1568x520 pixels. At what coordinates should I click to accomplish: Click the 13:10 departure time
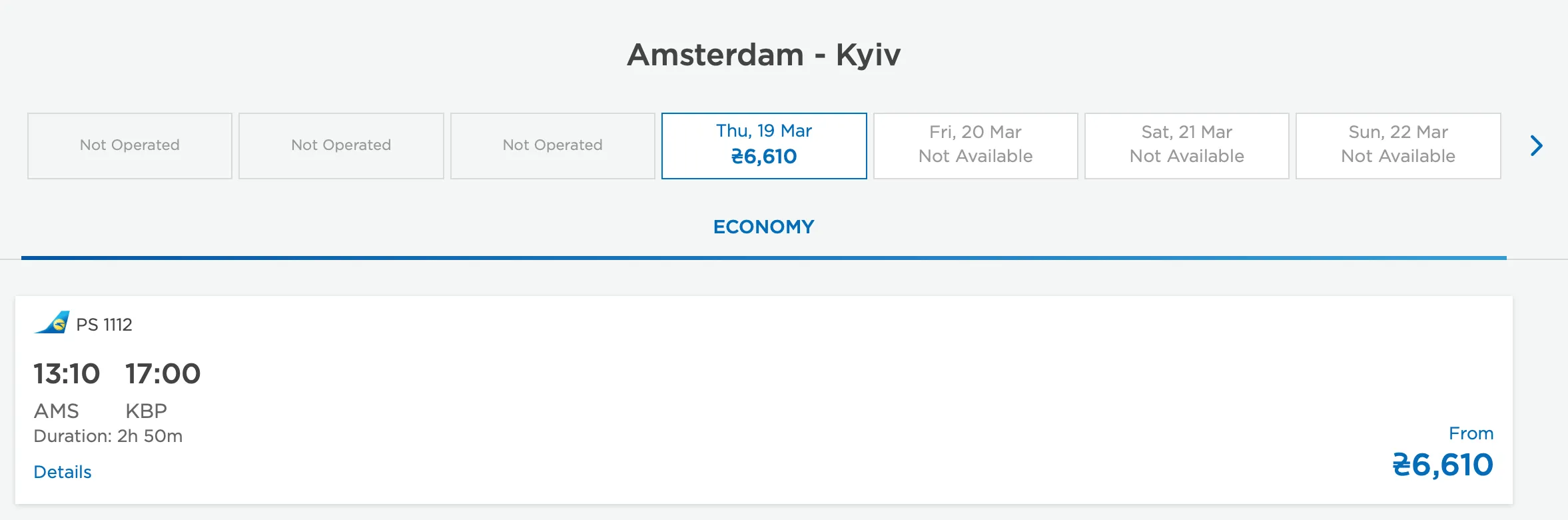[x=67, y=374]
